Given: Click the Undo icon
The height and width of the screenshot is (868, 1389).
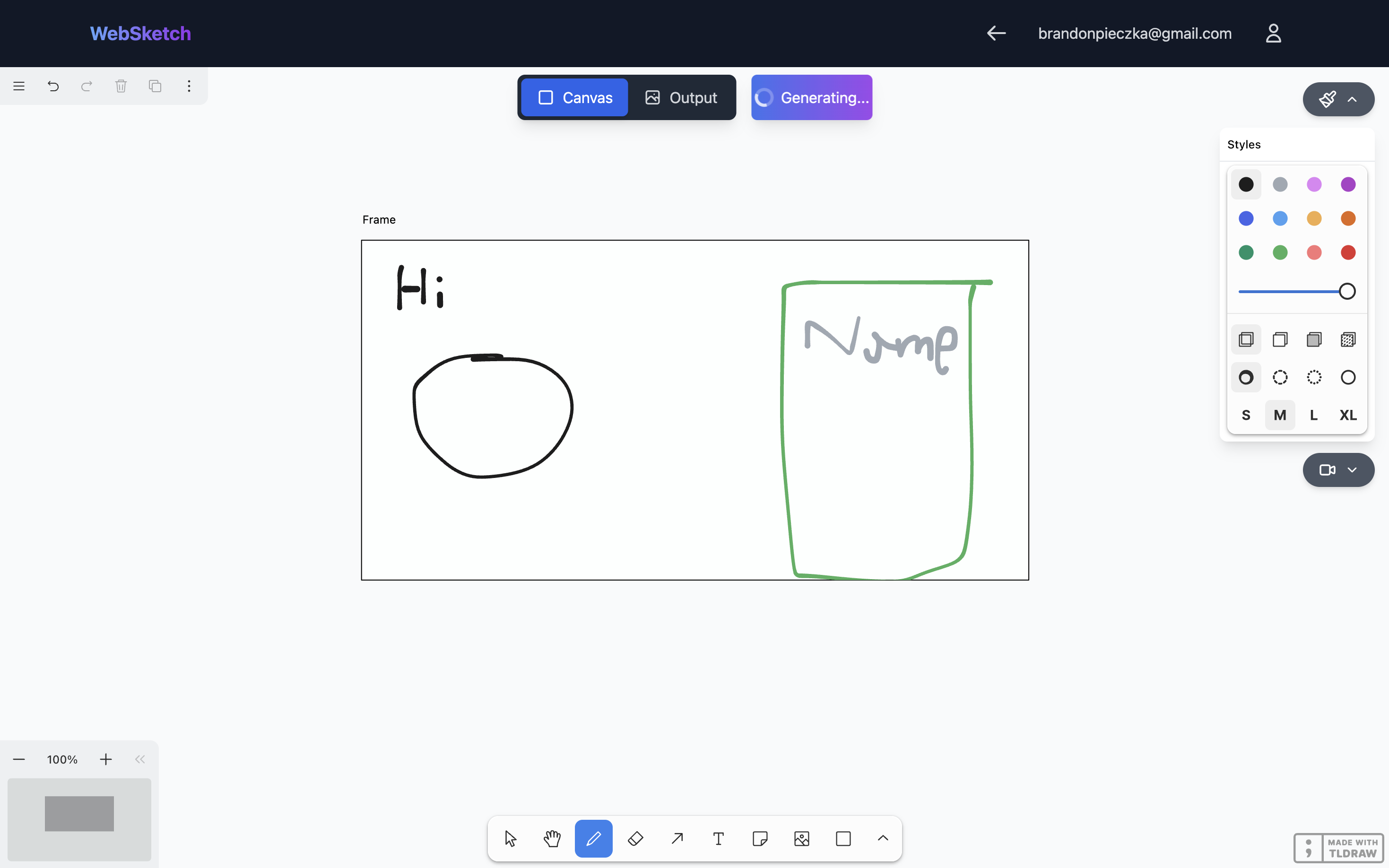Looking at the screenshot, I should pyautogui.click(x=53, y=86).
